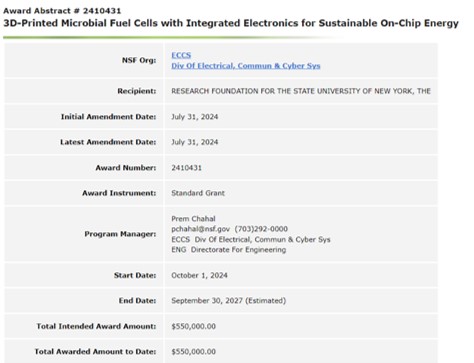Viewport: 474px width, 363px height.
Task: Select the recipient Research Foundation text
Action: [x=301, y=91]
